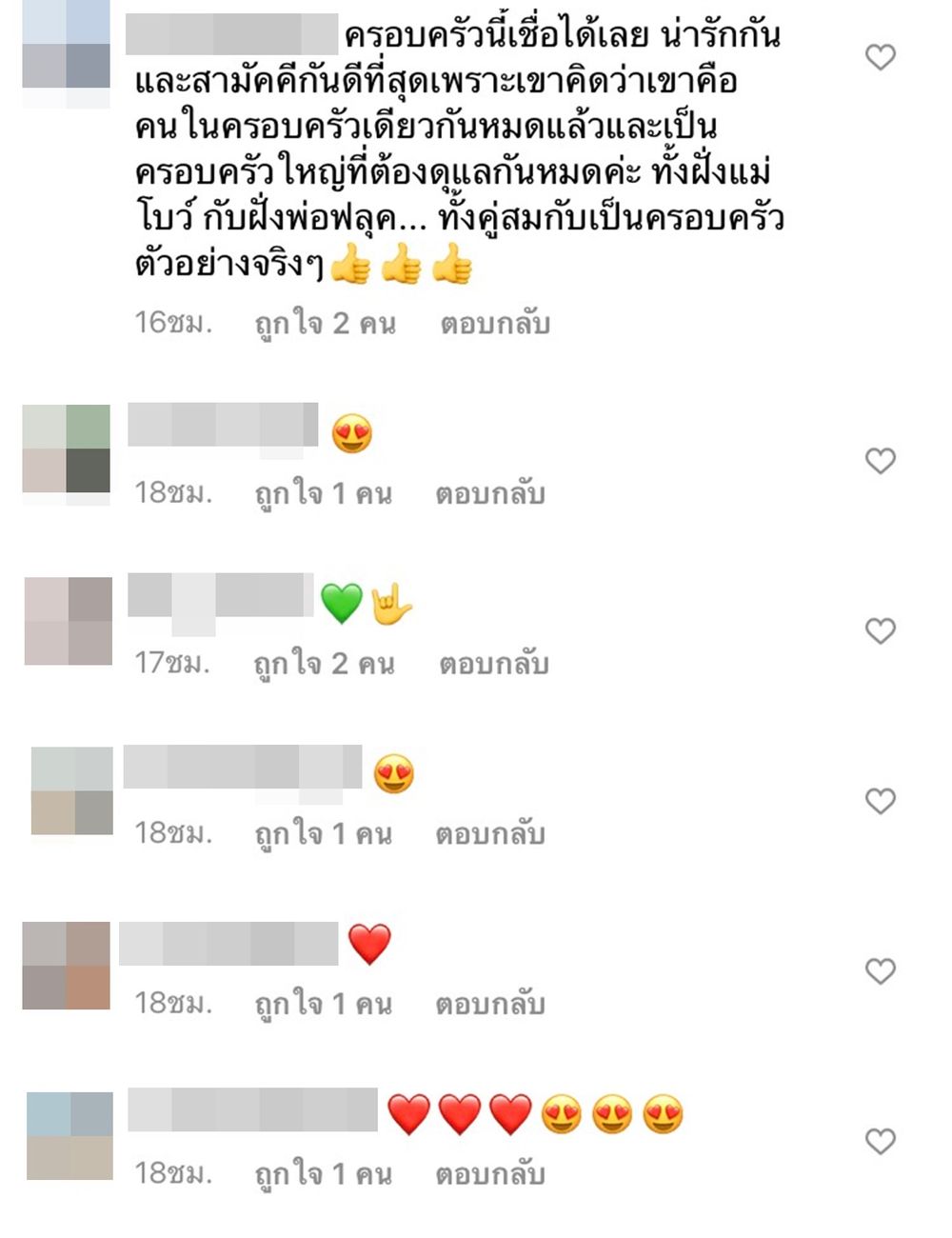
Task: Like the long family comment with the heart icon
Action: pyautogui.click(x=881, y=57)
